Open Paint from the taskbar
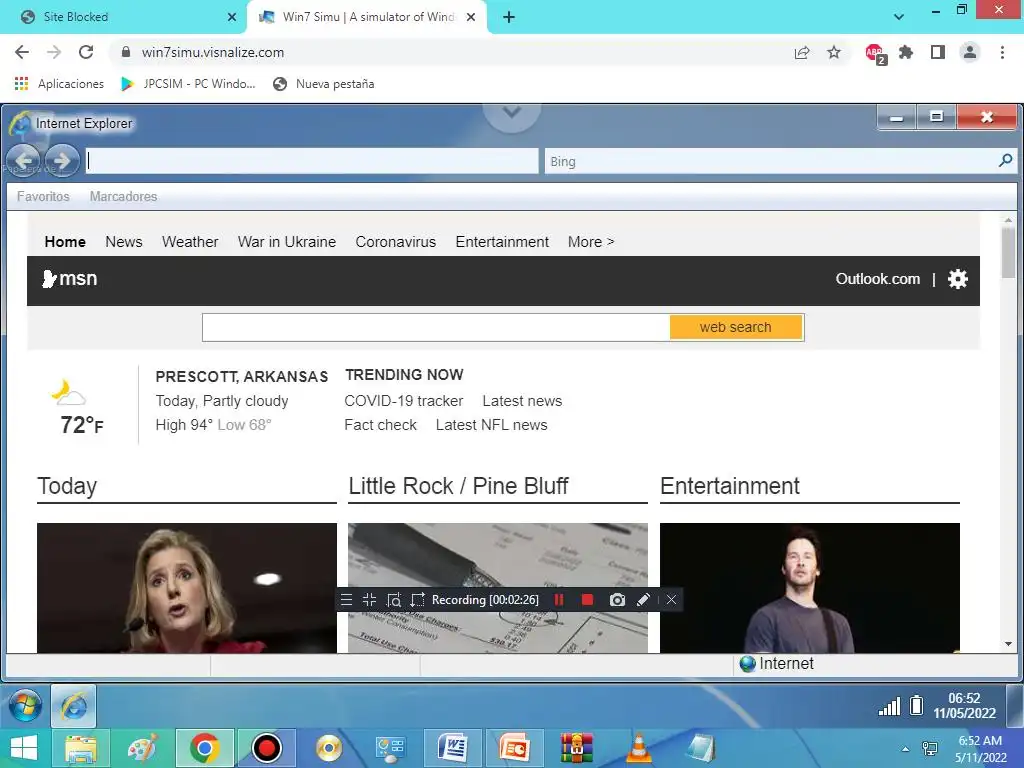The width and height of the screenshot is (1024, 768). (x=143, y=748)
